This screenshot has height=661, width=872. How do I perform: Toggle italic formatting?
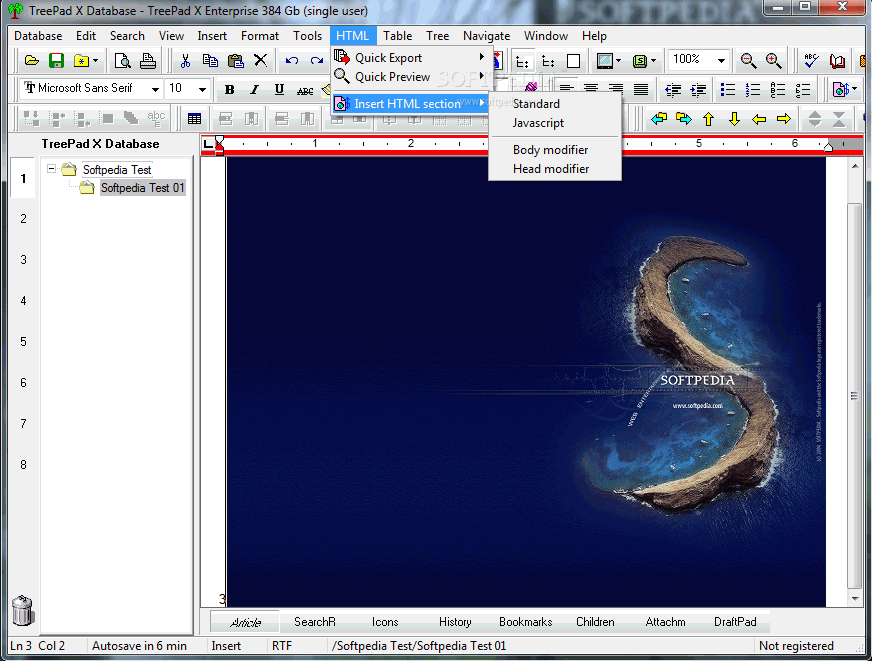click(x=254, y=90)
